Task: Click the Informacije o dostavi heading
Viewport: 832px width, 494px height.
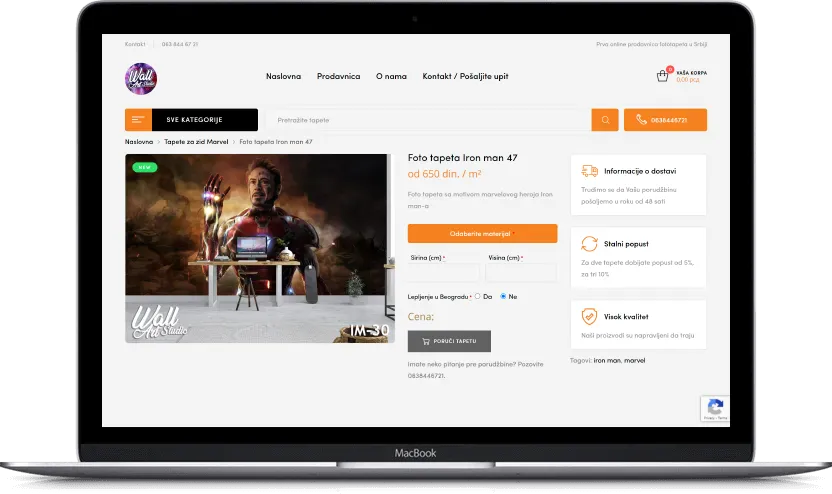Action: pos(640,171)
